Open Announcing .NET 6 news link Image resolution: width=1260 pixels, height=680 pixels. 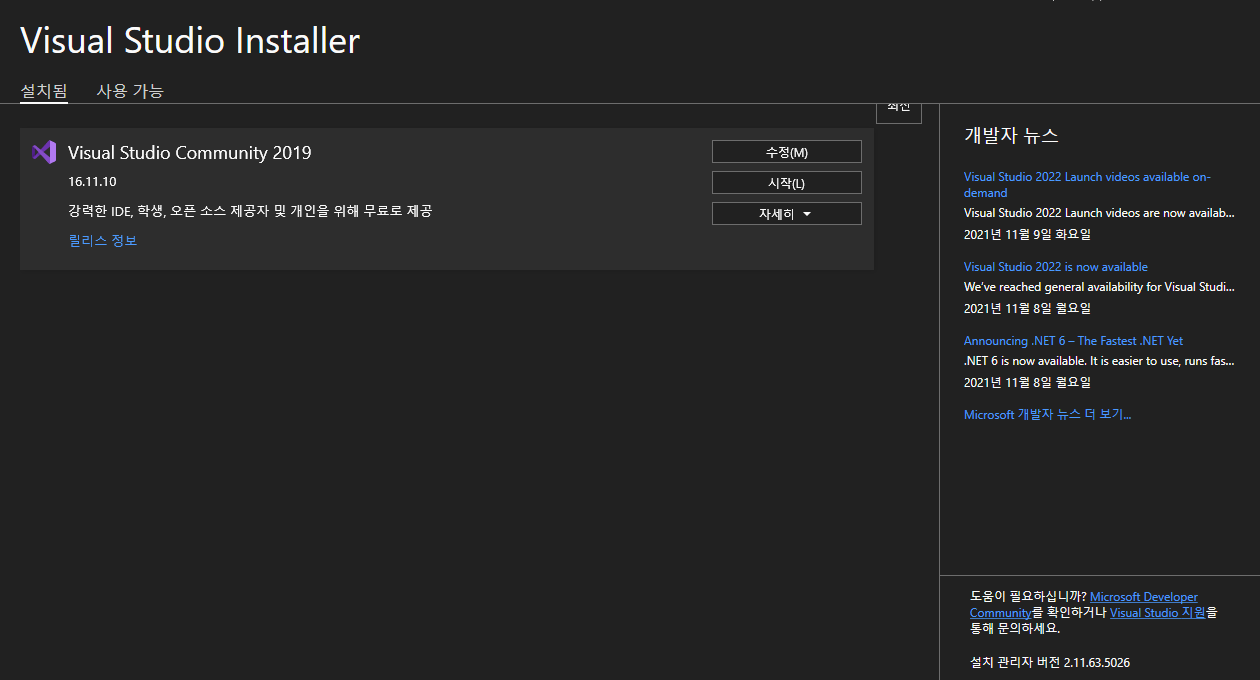point(1073,341)
